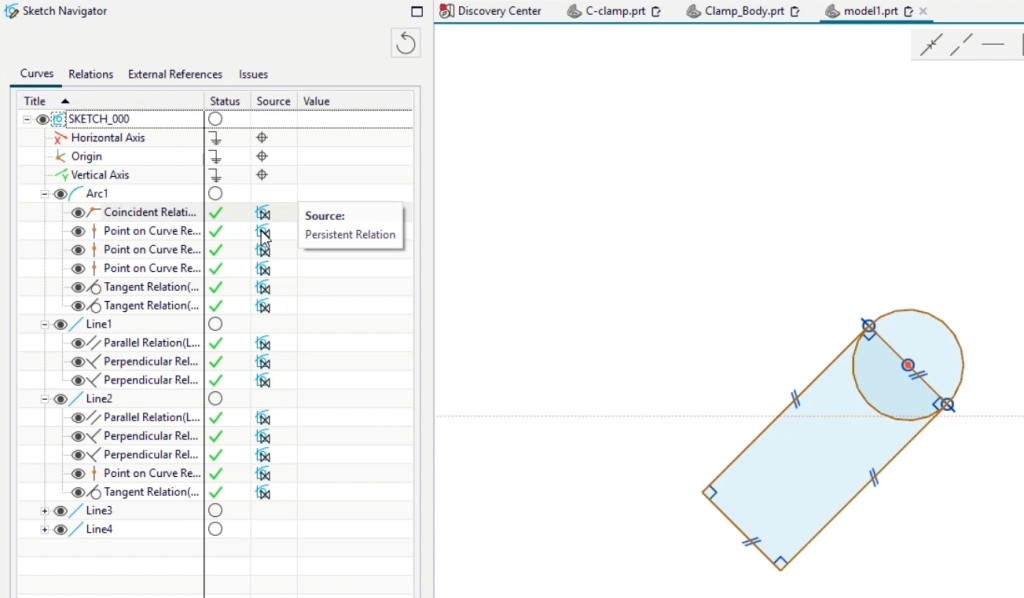Image resolution: width=1024 pixels, height=598 pixels.
Task: Collapse the Line2 node
Action: click(44, 399)
